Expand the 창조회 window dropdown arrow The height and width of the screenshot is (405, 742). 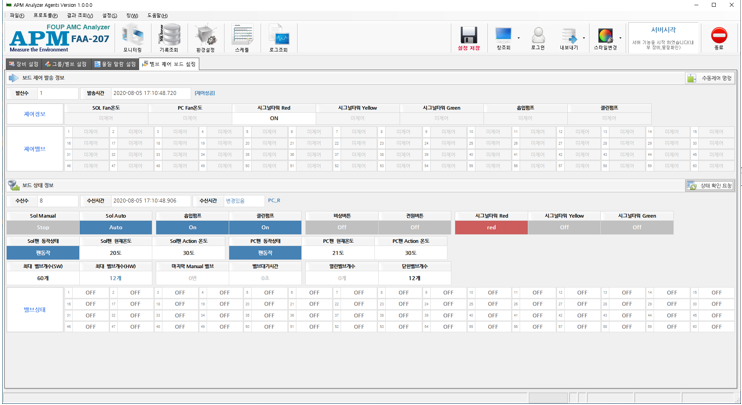click(x=518, y=38)
